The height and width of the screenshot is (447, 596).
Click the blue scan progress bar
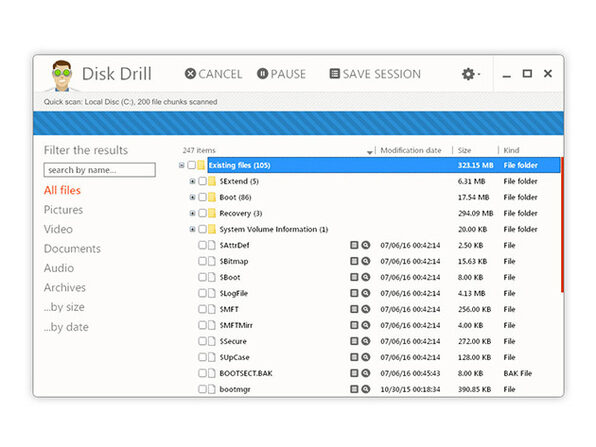[x=298, y=123]
